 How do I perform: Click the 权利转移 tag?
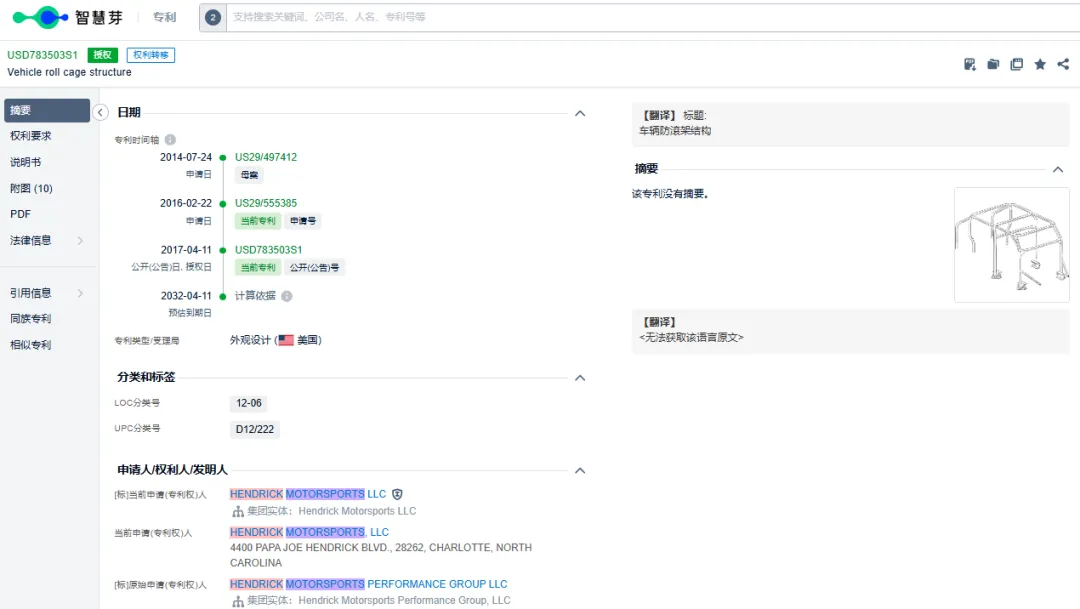point(151,55)
